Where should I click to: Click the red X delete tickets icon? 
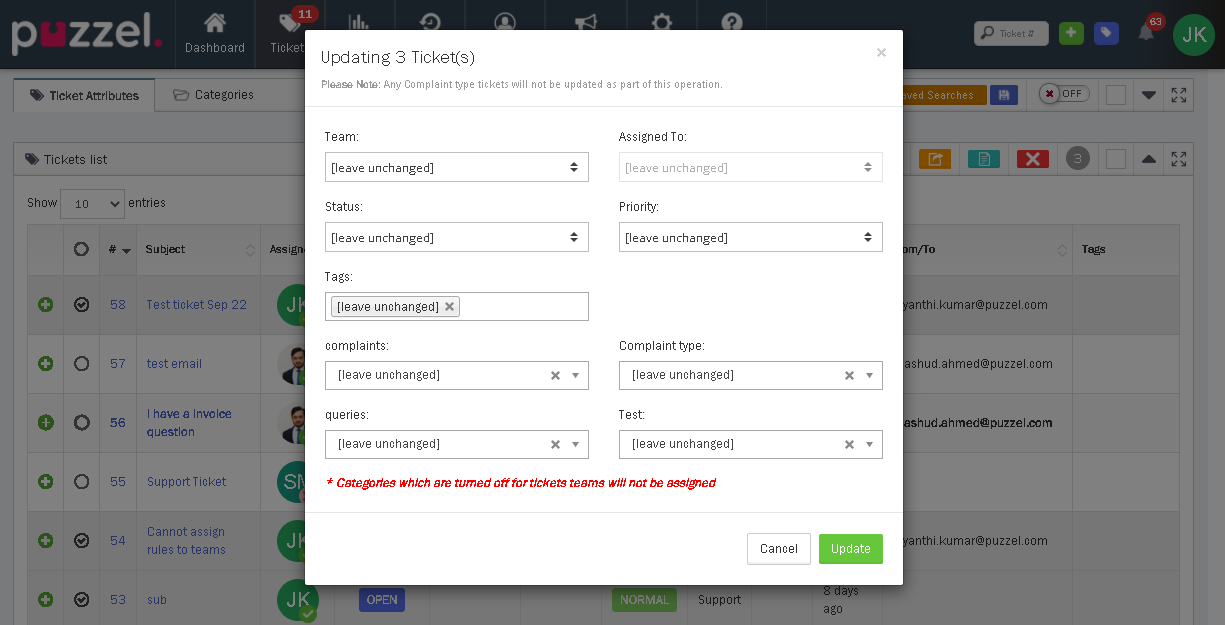pyautogui.click(x=1032, y=159)
